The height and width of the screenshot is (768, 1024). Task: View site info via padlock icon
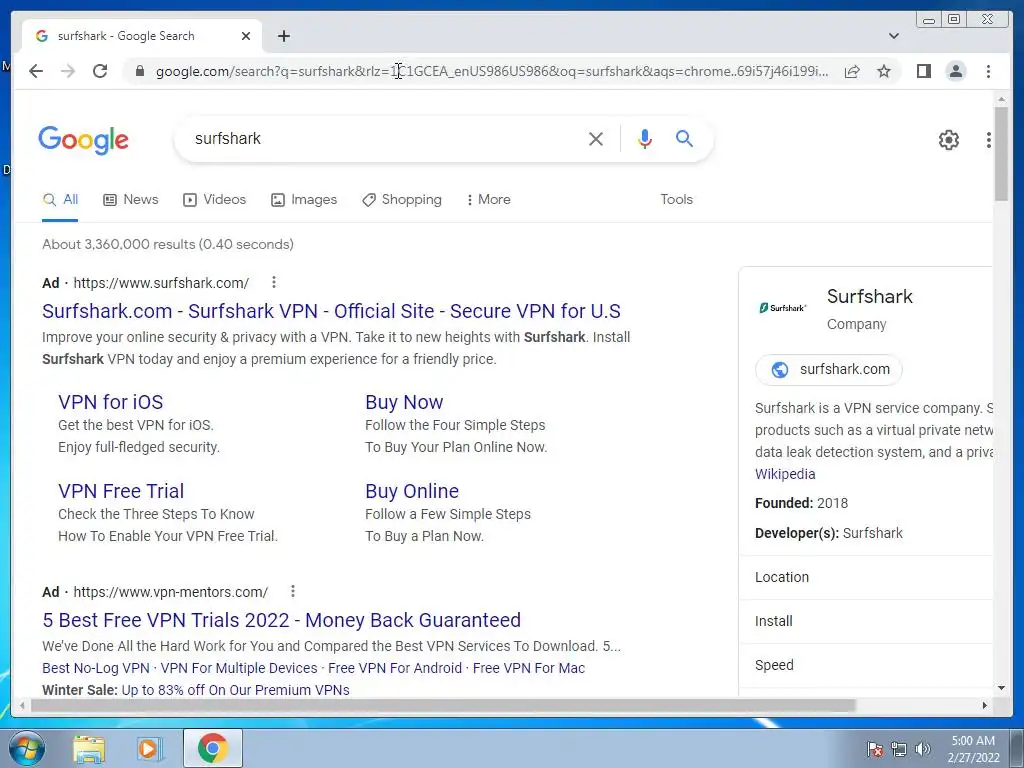coord(139,71)
